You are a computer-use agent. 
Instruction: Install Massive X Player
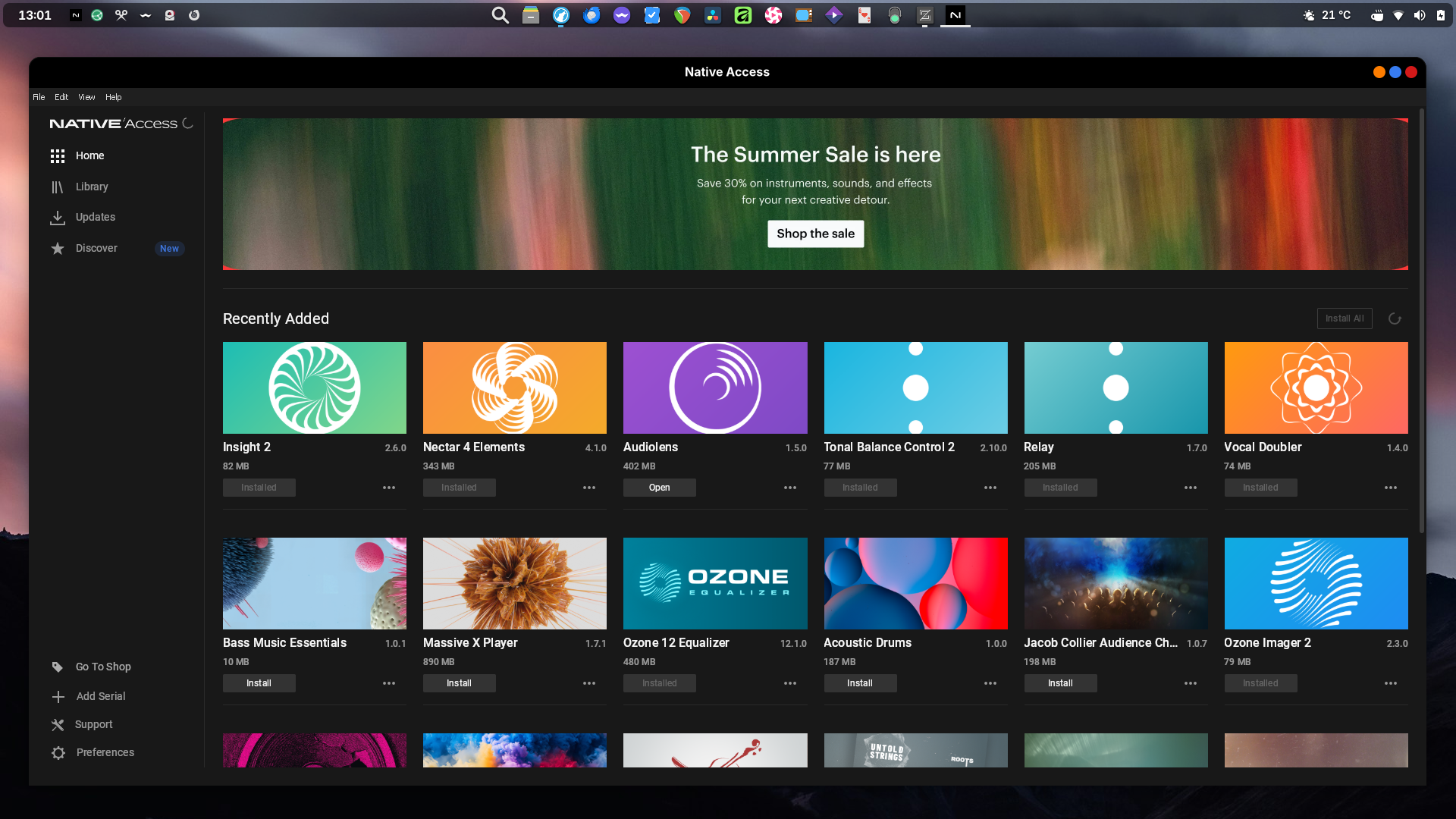point(460,683)
